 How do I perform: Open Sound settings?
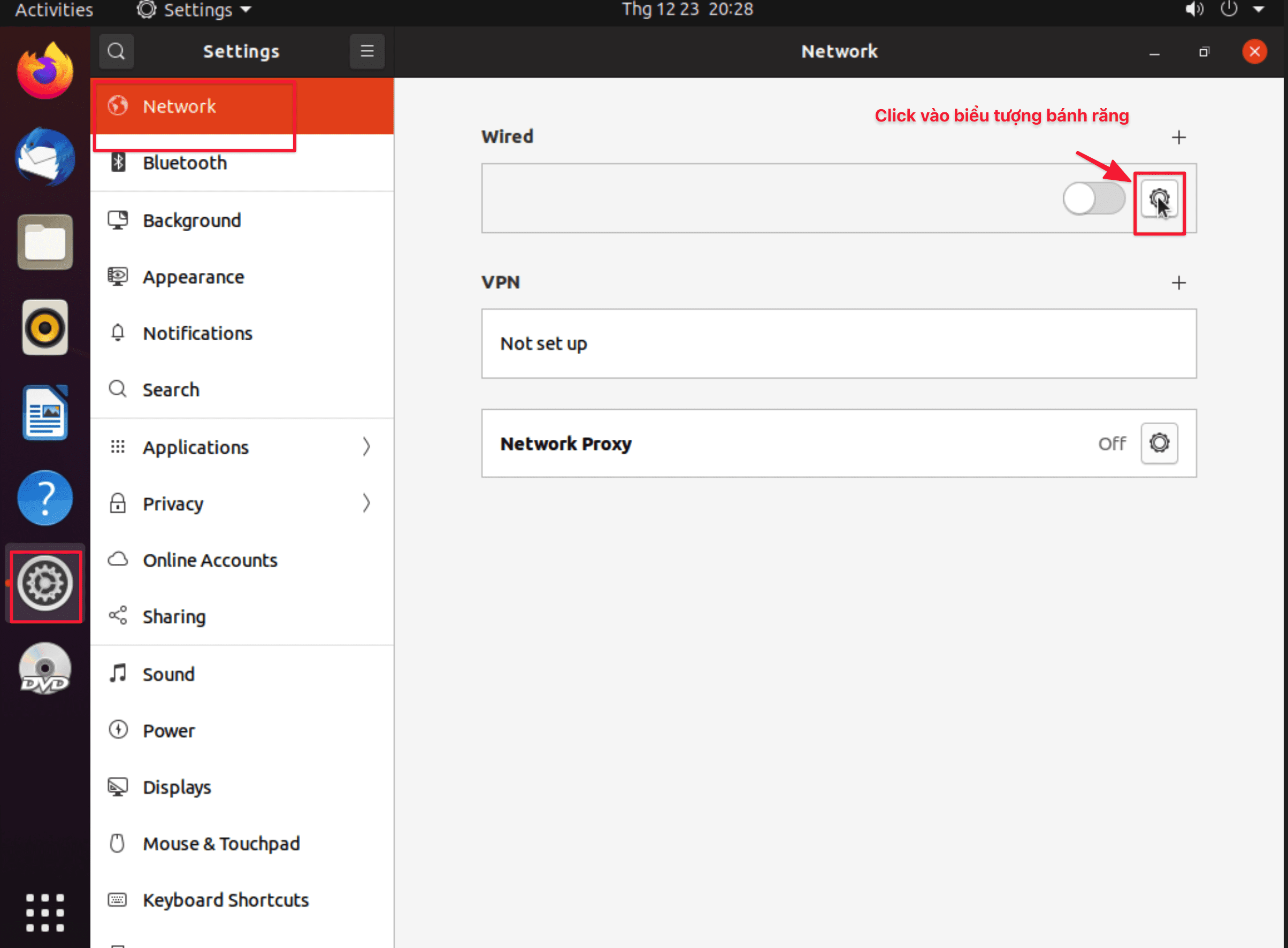(x=168, y=674)
